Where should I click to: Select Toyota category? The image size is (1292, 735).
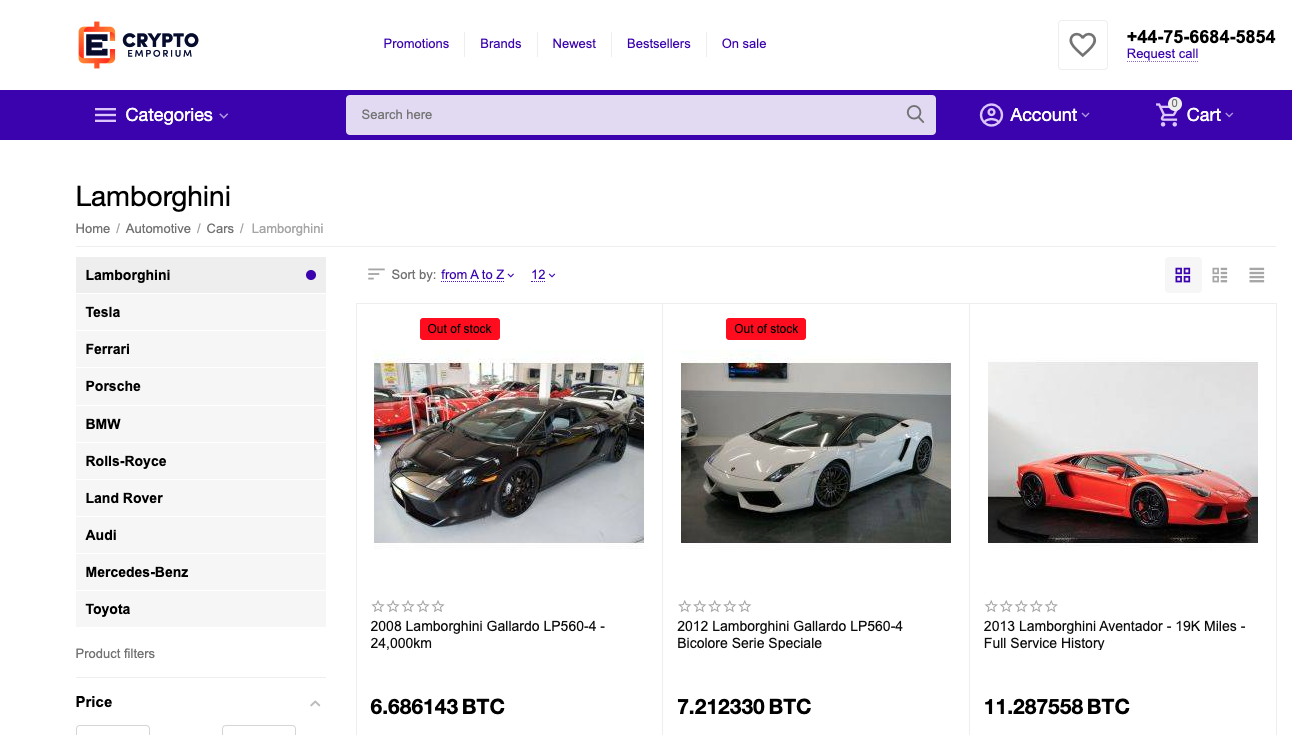tap(201, 609)
